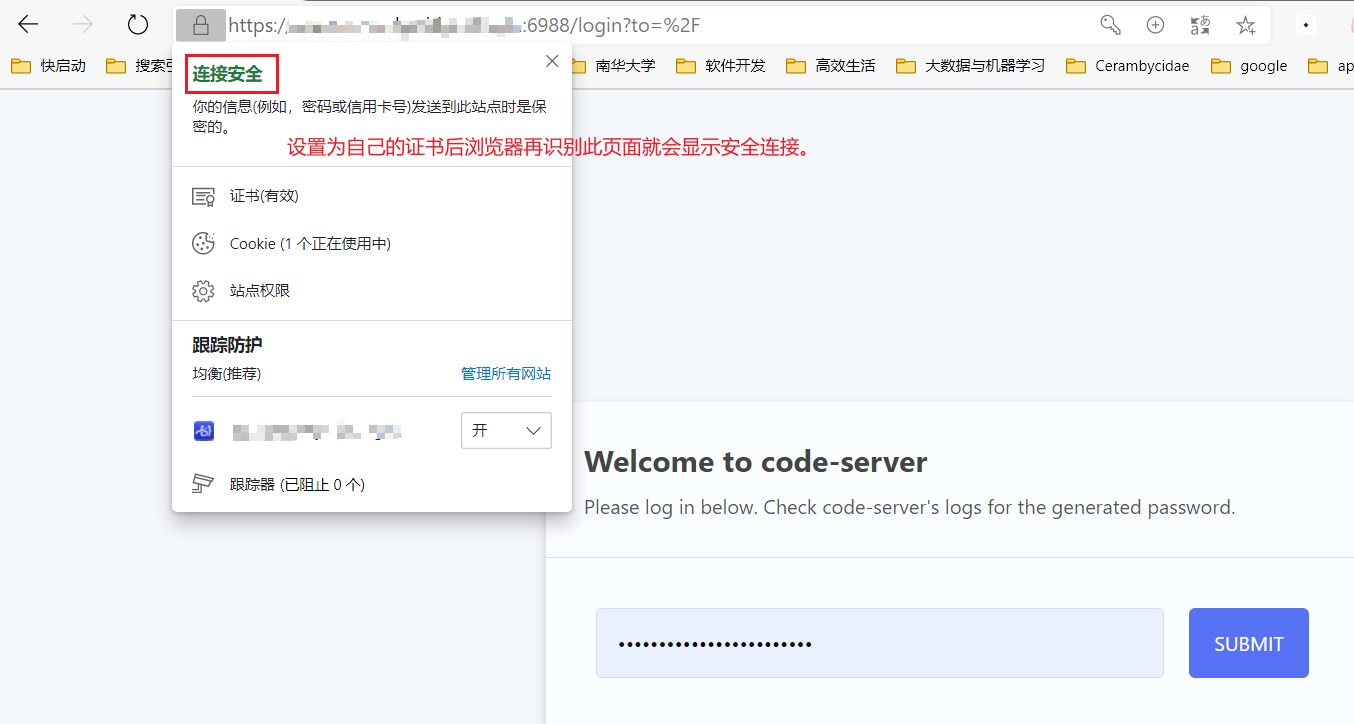Click the SUBMIT button
The image size is (1354, 724).
1249,643
